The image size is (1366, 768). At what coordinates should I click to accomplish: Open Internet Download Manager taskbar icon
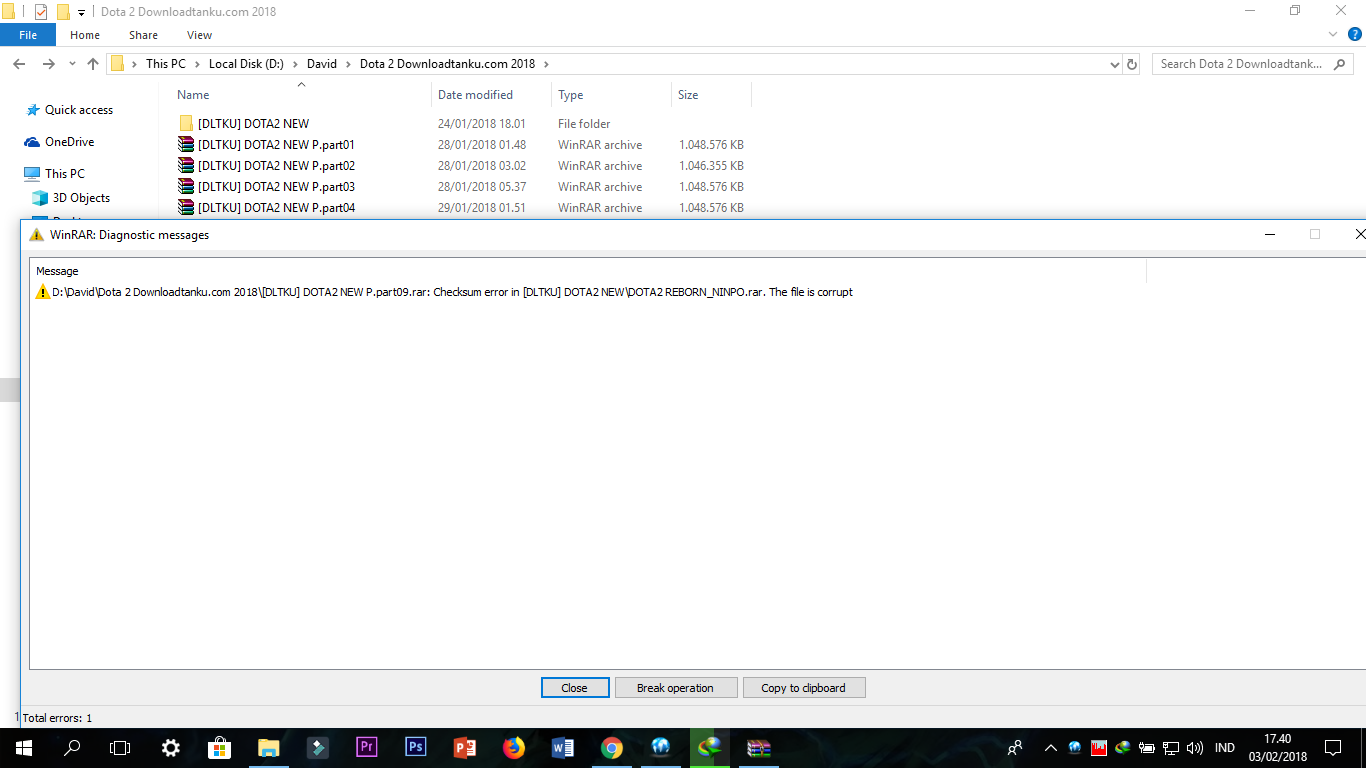710,748
